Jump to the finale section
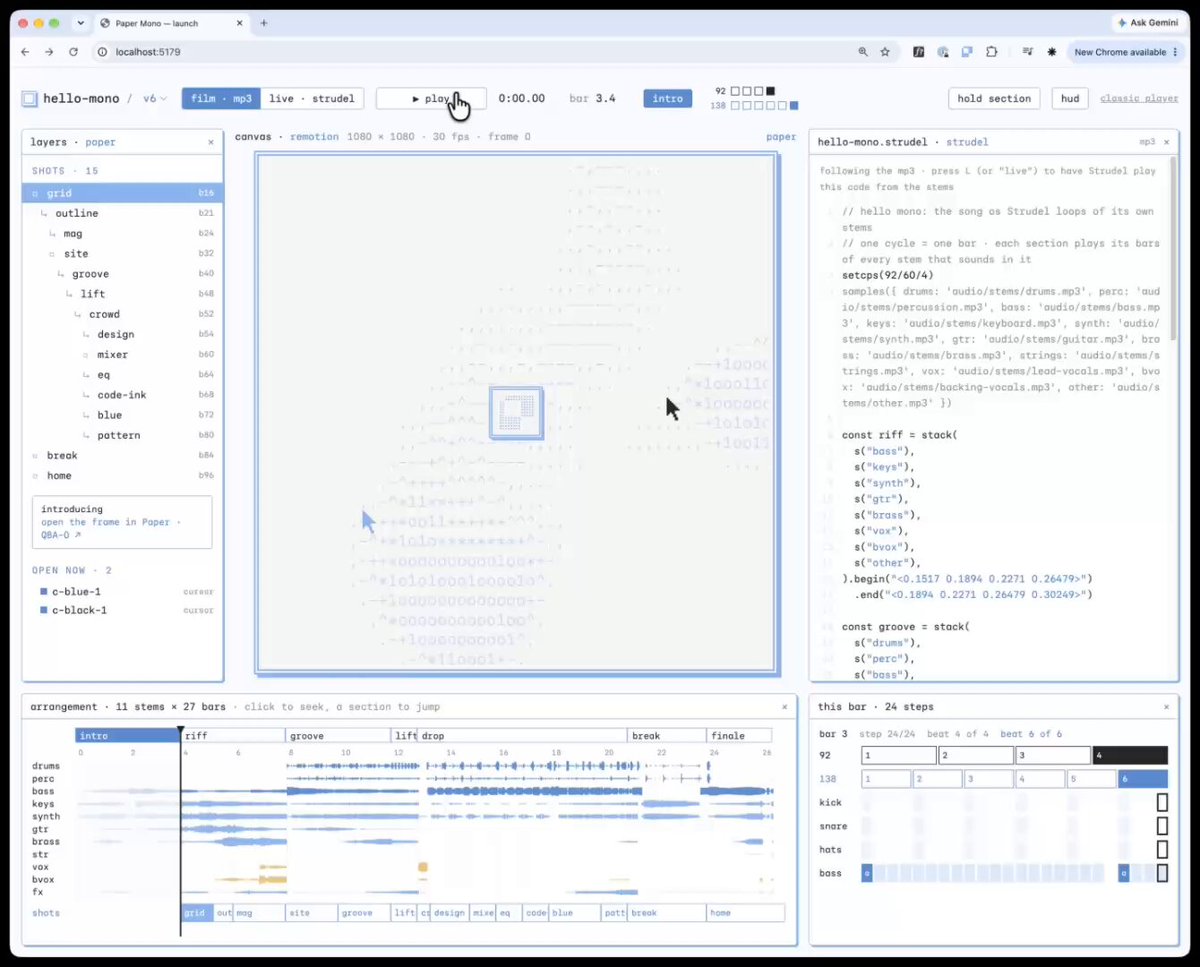The width and height of the screenshot is (1200, 967). [739, 735]
